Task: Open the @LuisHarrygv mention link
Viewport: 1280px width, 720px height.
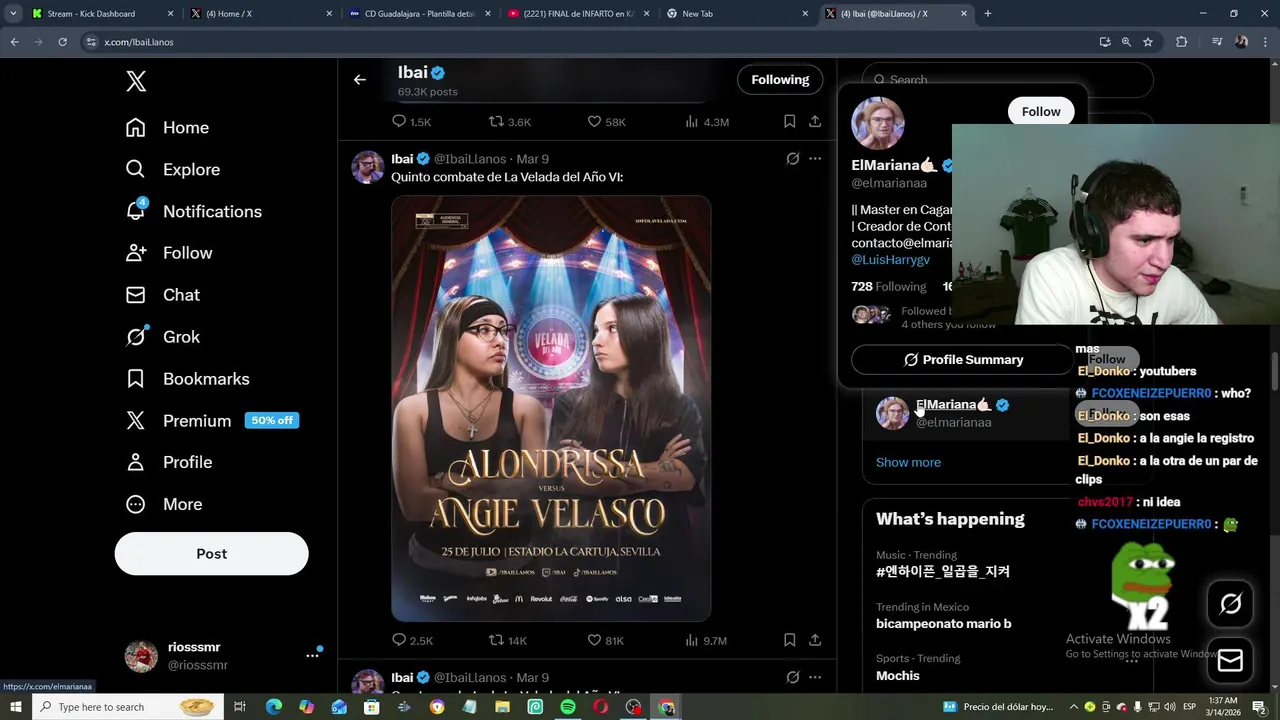Action: pyautogui.click(x=890, y=259)
